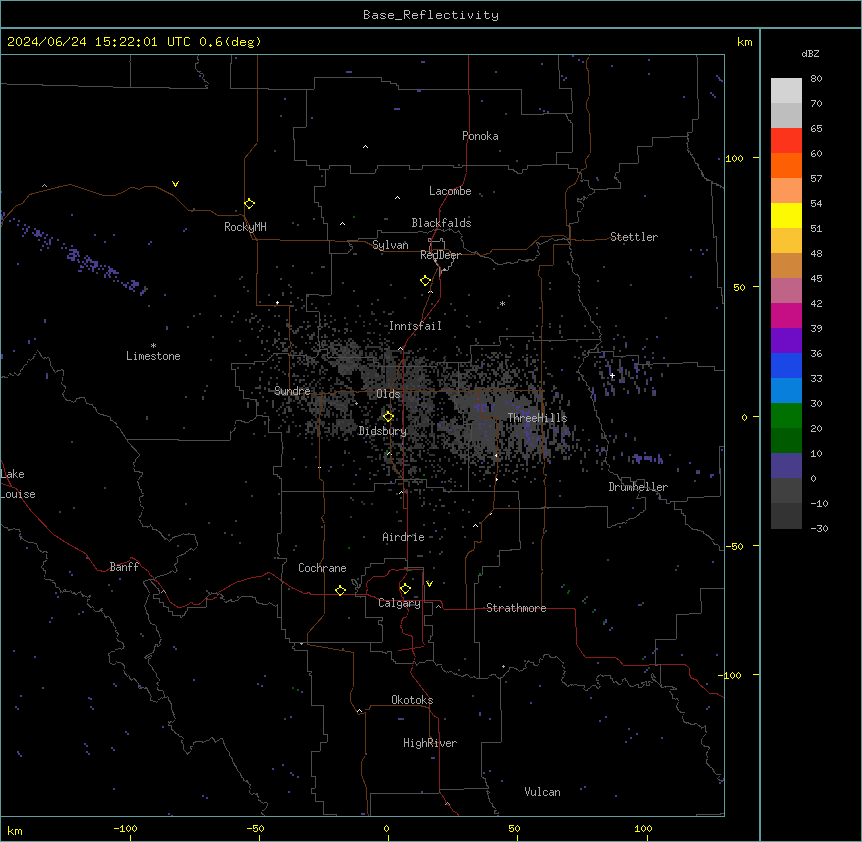Pick the light blue 30-33 dBZ legend swatch

pyautogui.click(x=786, y=391)
